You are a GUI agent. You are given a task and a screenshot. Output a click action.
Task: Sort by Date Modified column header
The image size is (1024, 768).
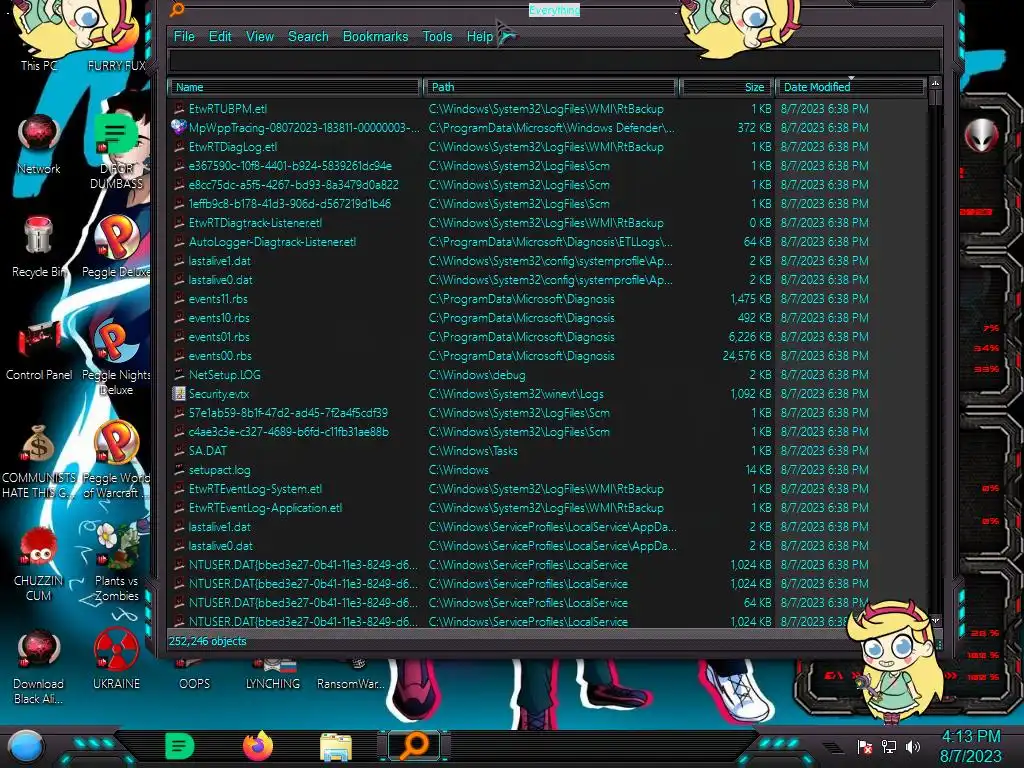pyautogui.click(x=850, y=87)
